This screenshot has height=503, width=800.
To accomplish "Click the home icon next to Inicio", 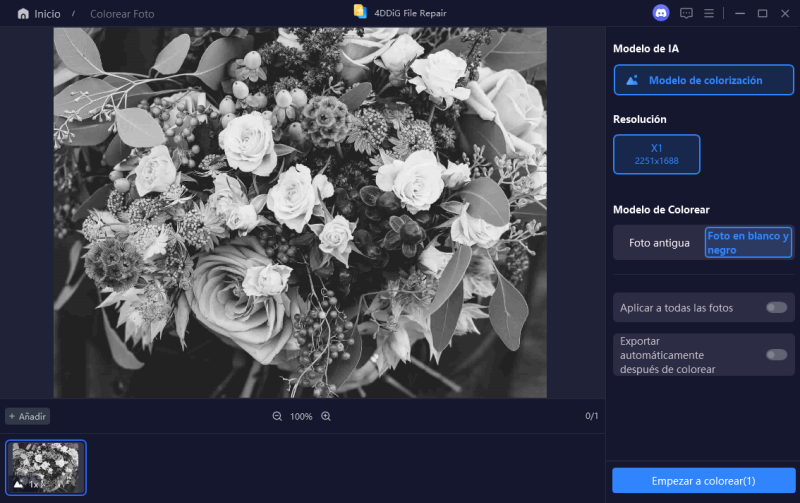I will 23,14.
